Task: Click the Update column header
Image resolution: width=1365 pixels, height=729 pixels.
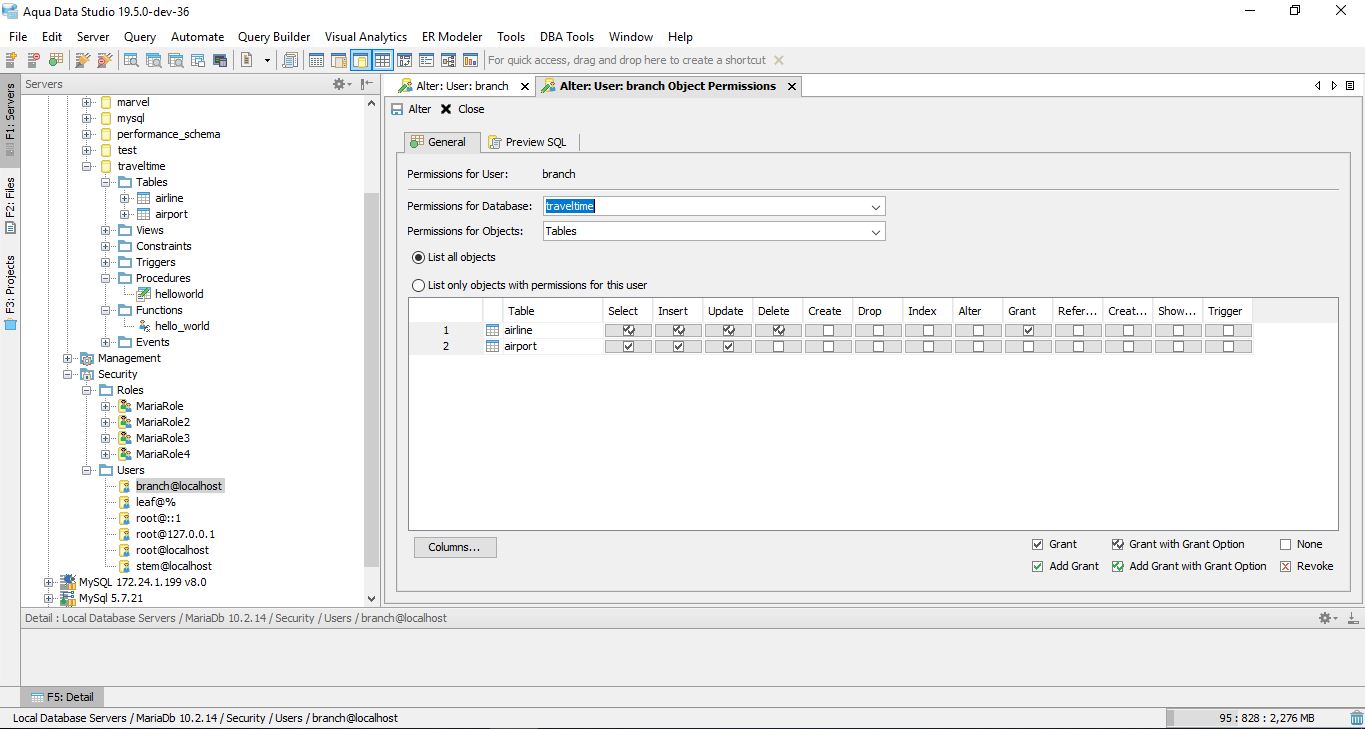Action: [x=727, y=311]
